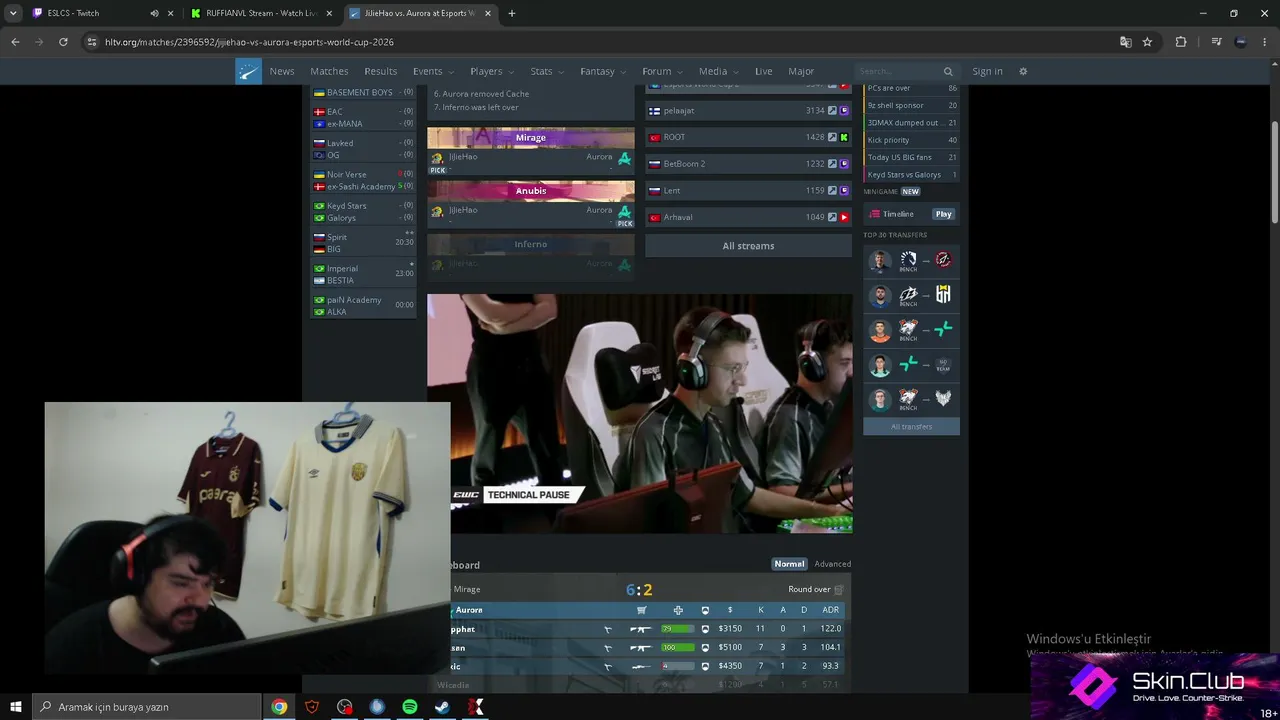Open the Chrome tab search dropdown arrow
The image size is (1280, 720).
click(13, 13)
